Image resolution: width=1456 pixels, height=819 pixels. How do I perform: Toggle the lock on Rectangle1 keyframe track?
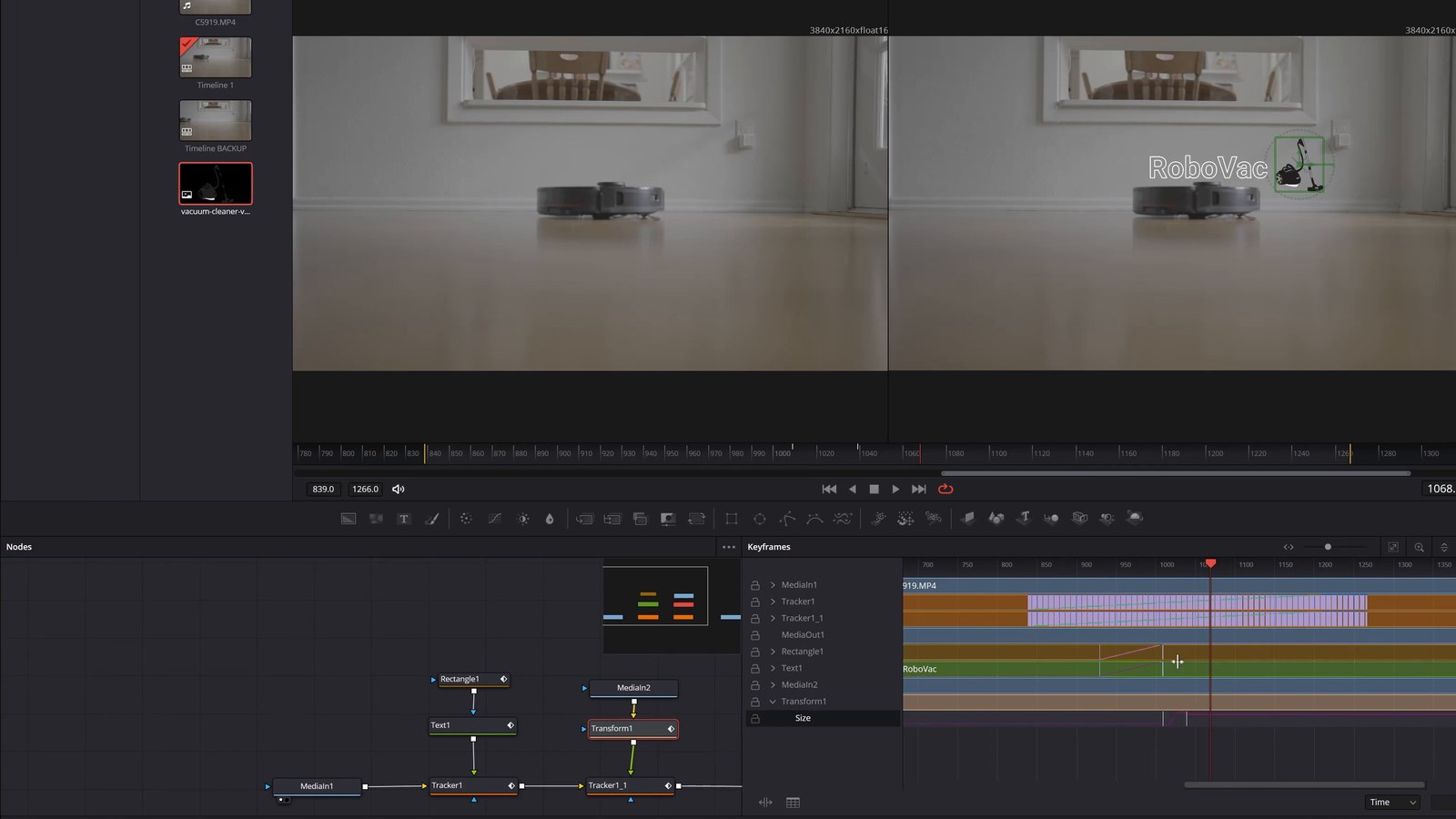tap(755, 652)
